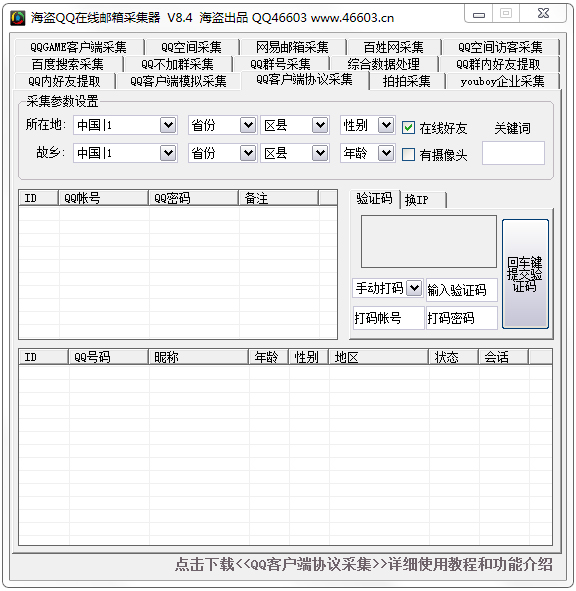The height and width of the screenshot is (591, 576).
Task: Click the app icon in the title bar
Action: click(x=18, y=18)
